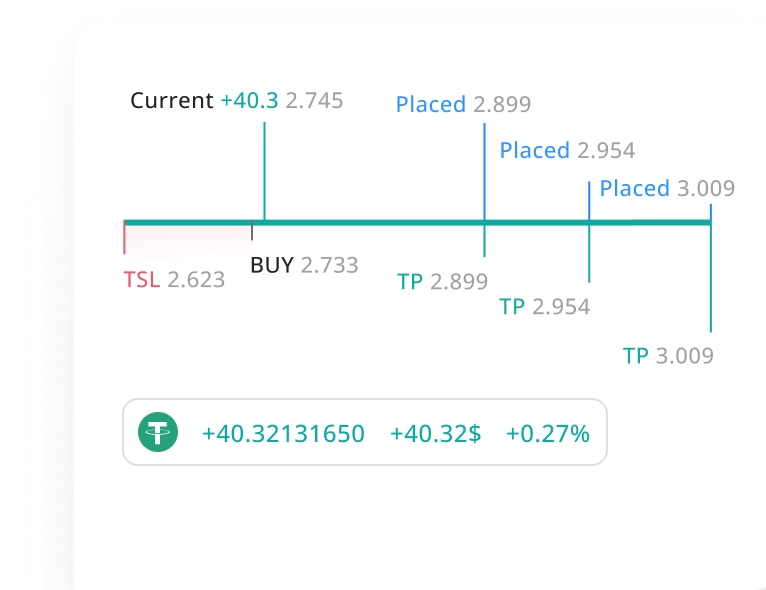Viewport: 766px width, 590px height.
Task: Select the Placed 3.009 order label
Action: click(667, 188)
